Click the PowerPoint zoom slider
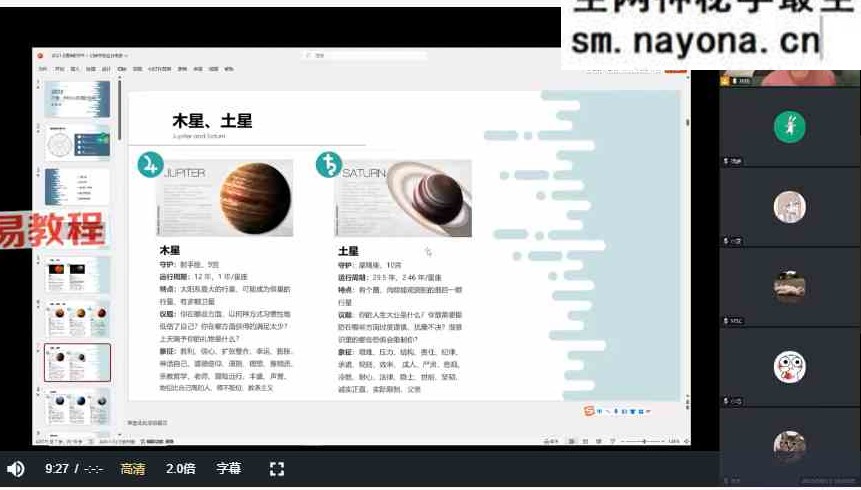 point(644,441)
